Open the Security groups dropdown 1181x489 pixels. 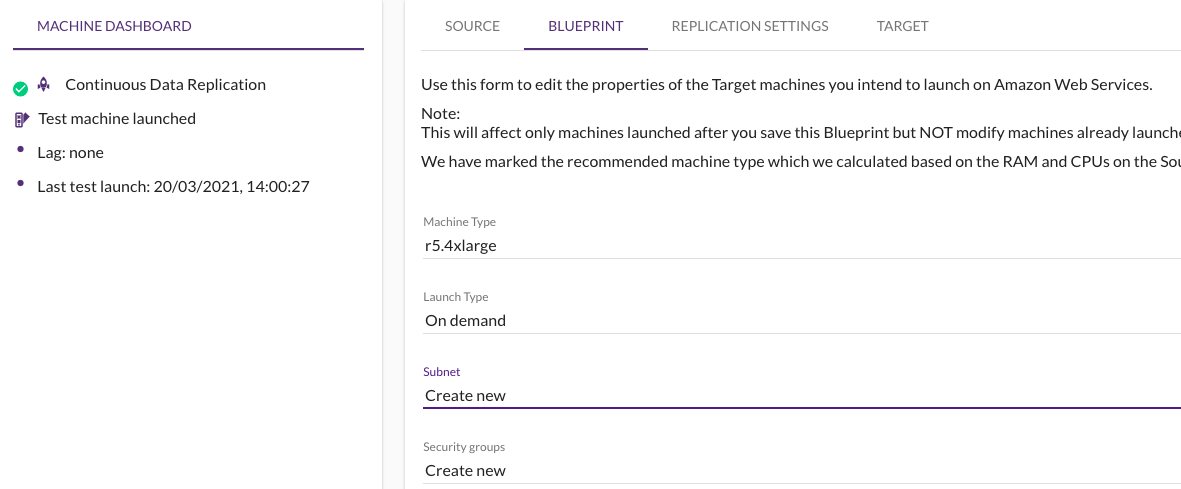click(x=800, y=470)
